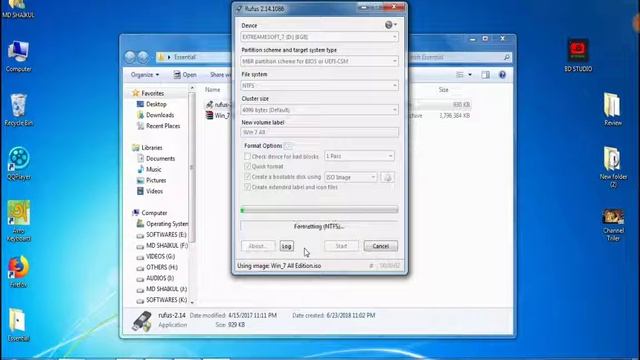Select the Documents library

pyautogui.click(x=160, y=158)
